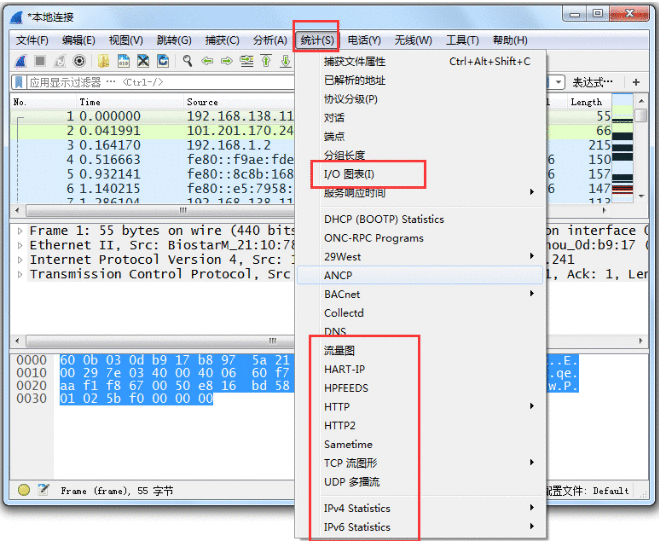Open the 分析(A) menu
The image size is (659, 544).
click(x=269, y=40)
